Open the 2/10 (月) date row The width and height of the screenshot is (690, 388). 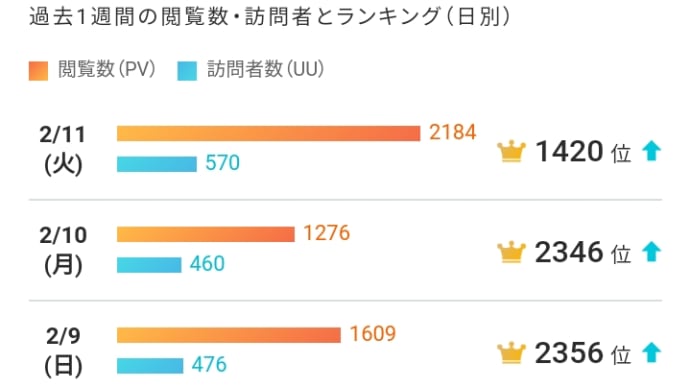(345, 250)
